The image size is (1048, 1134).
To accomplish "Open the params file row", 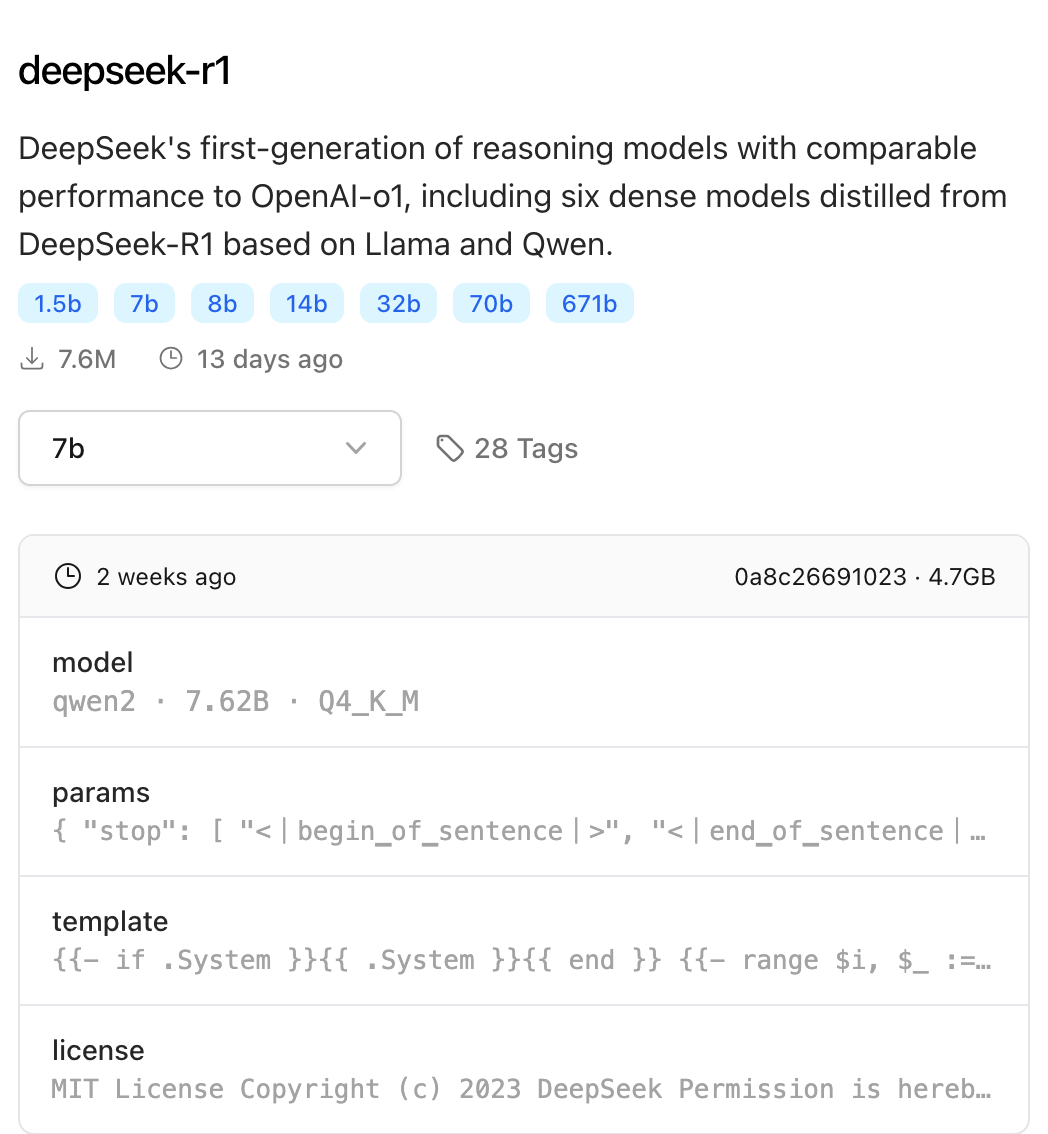I will click(524, 811).
